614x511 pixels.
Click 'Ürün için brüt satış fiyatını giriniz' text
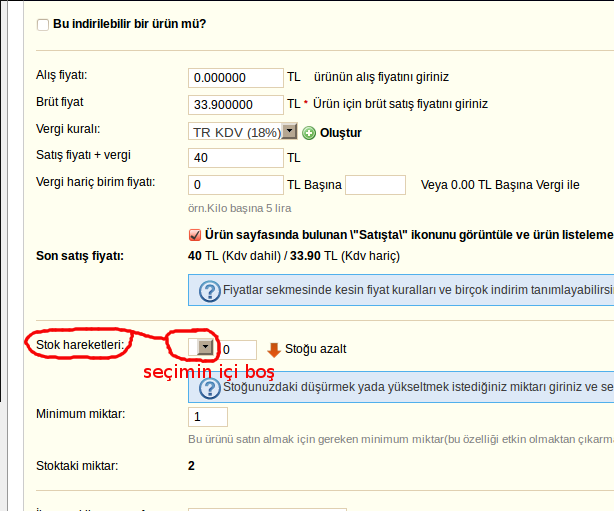(400, 104)
